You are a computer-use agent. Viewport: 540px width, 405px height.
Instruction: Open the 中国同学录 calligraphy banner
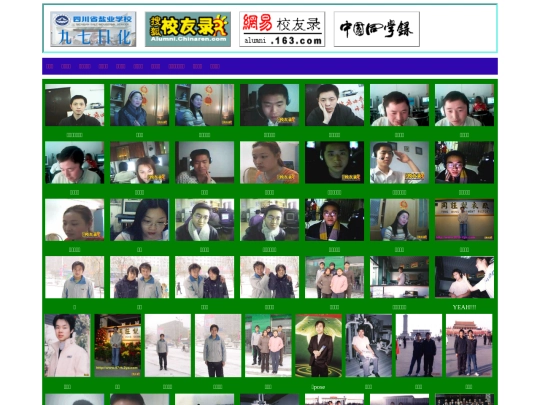tap(377, 29)
